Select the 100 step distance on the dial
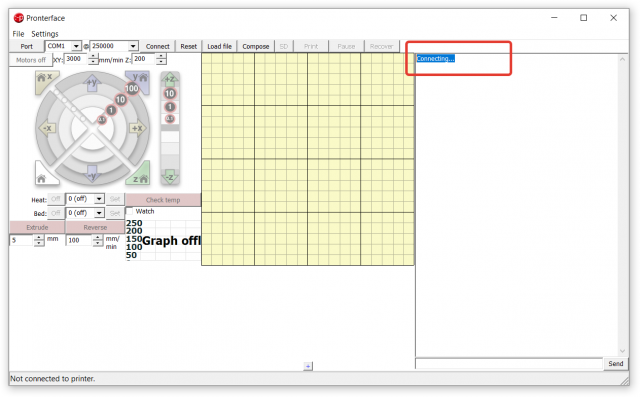This screenshot has width=640, height=397. pos(131,89)
